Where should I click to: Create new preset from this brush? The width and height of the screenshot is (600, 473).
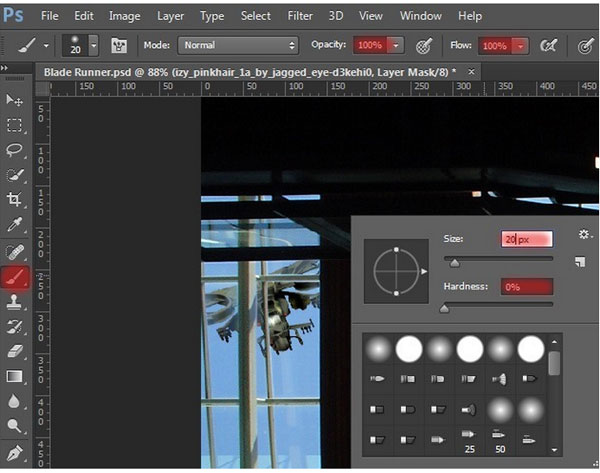pos(580,262)
